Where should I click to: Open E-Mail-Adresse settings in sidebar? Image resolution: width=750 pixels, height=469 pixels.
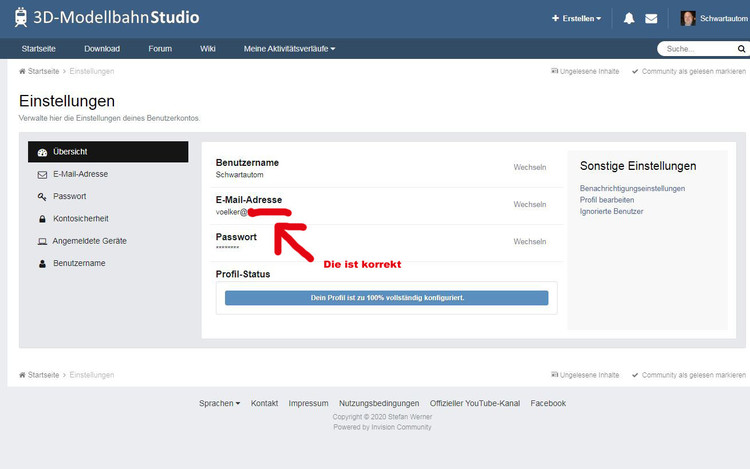(80, 174)
